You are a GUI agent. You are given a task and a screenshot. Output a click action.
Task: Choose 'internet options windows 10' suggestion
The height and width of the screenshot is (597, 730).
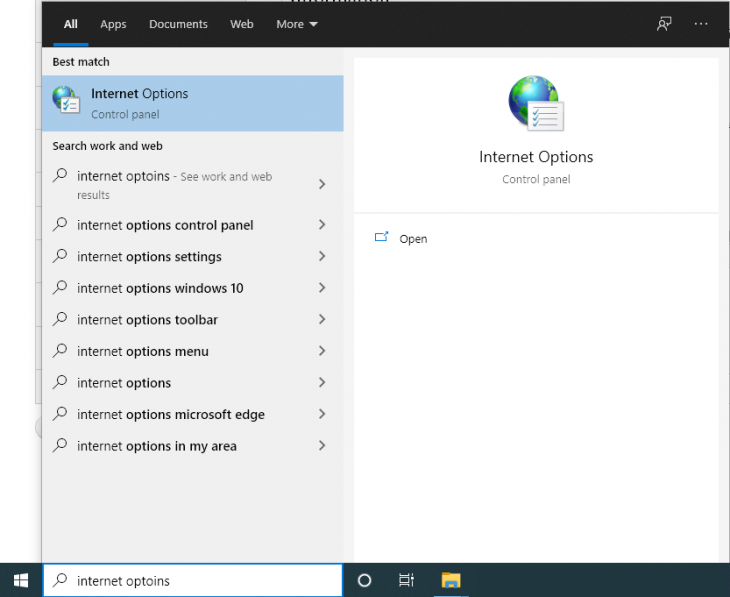click(193, 288)
